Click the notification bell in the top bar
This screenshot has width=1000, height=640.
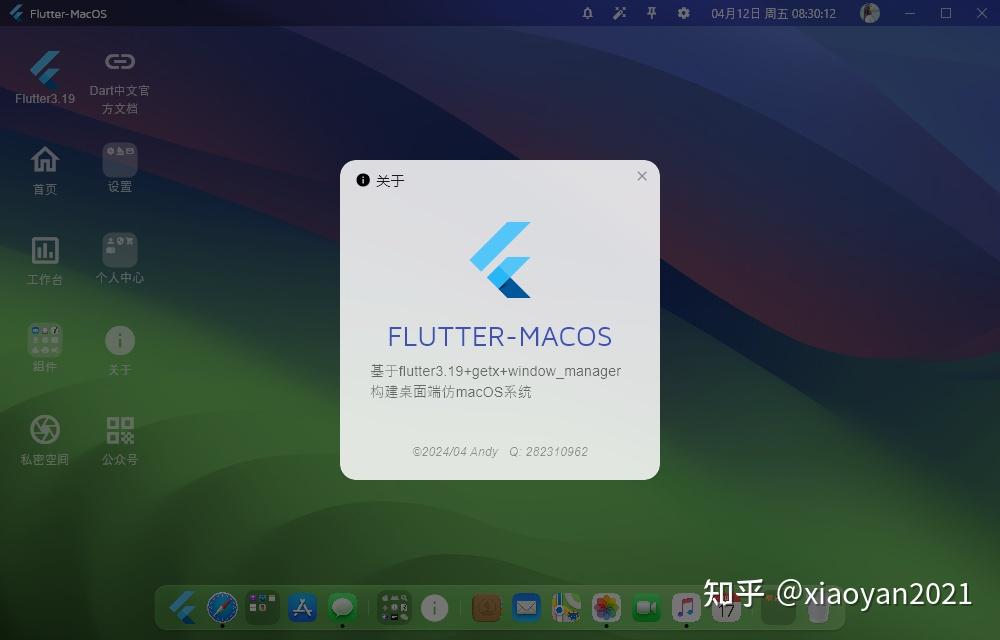(588, 13)
